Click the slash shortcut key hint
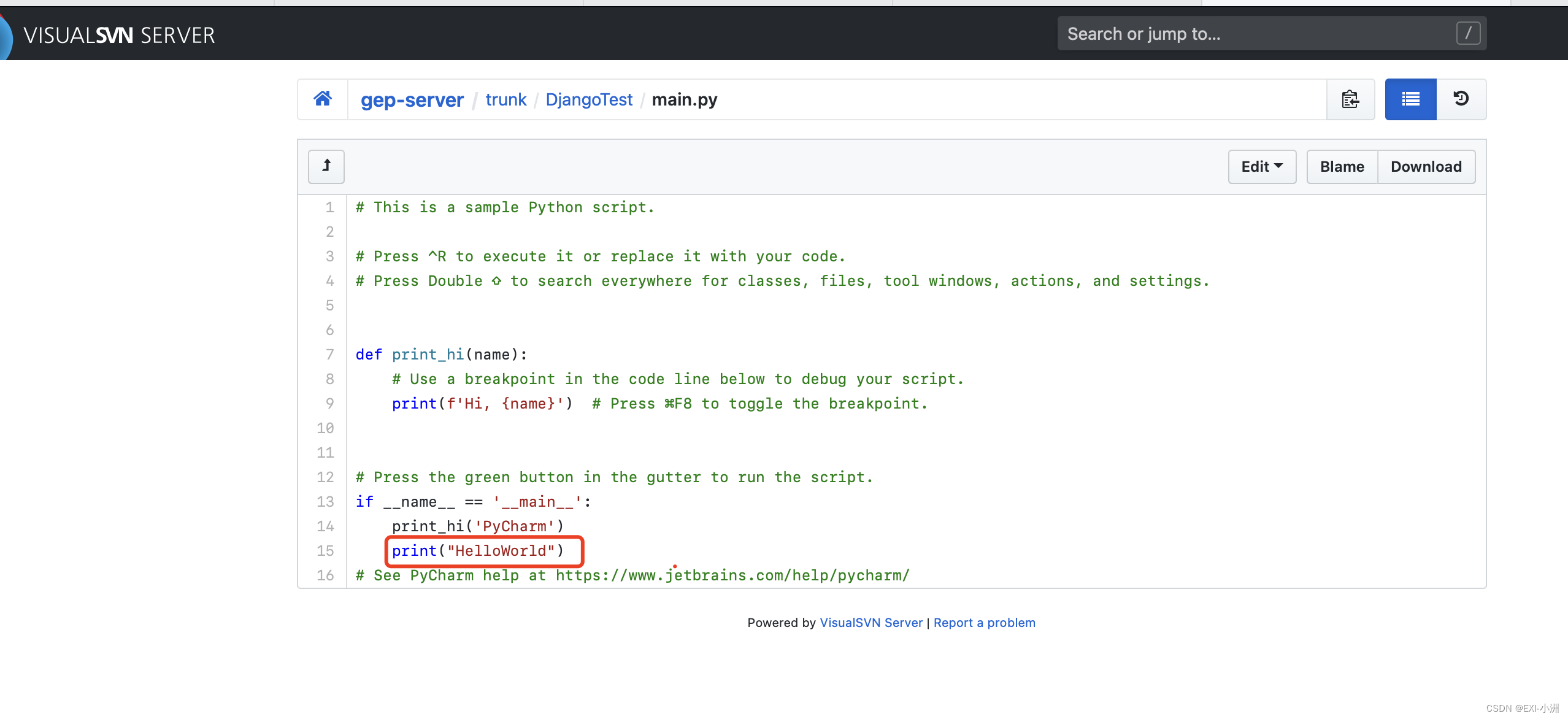1568x719 pixels. 1468,33
